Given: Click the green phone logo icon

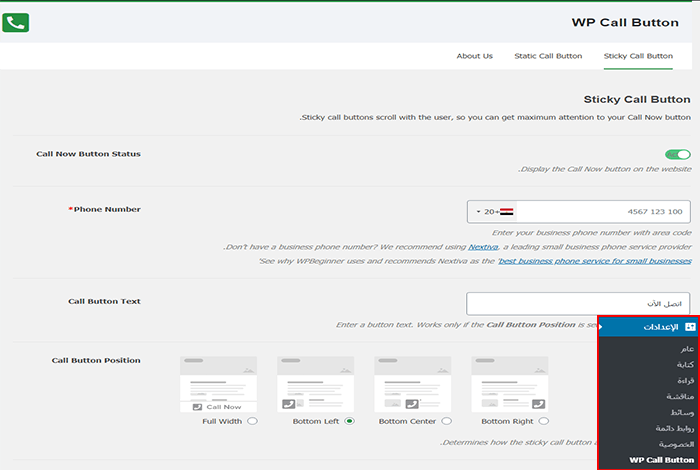Looking at the screenshot, I should point(16,22).
